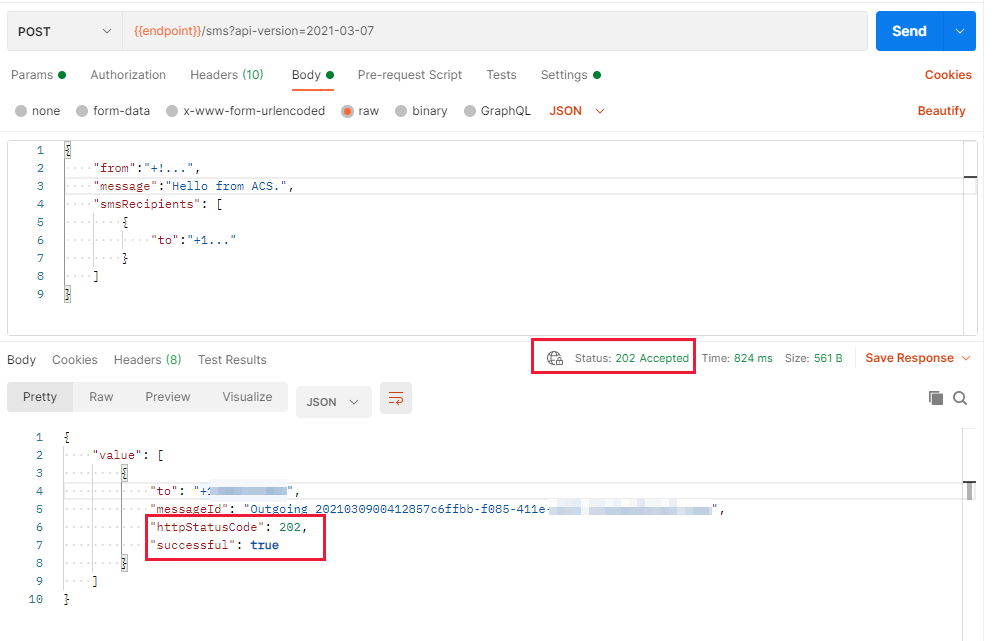Click the response body scrollbar marker
This screenshot has width=999, height=641.
click(969, 491)
